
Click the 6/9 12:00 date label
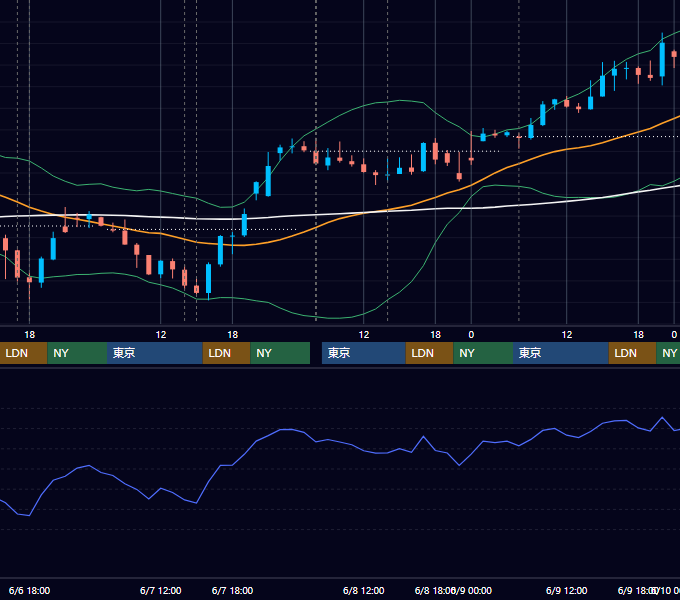pyautogui.click(x=566, y=590)
